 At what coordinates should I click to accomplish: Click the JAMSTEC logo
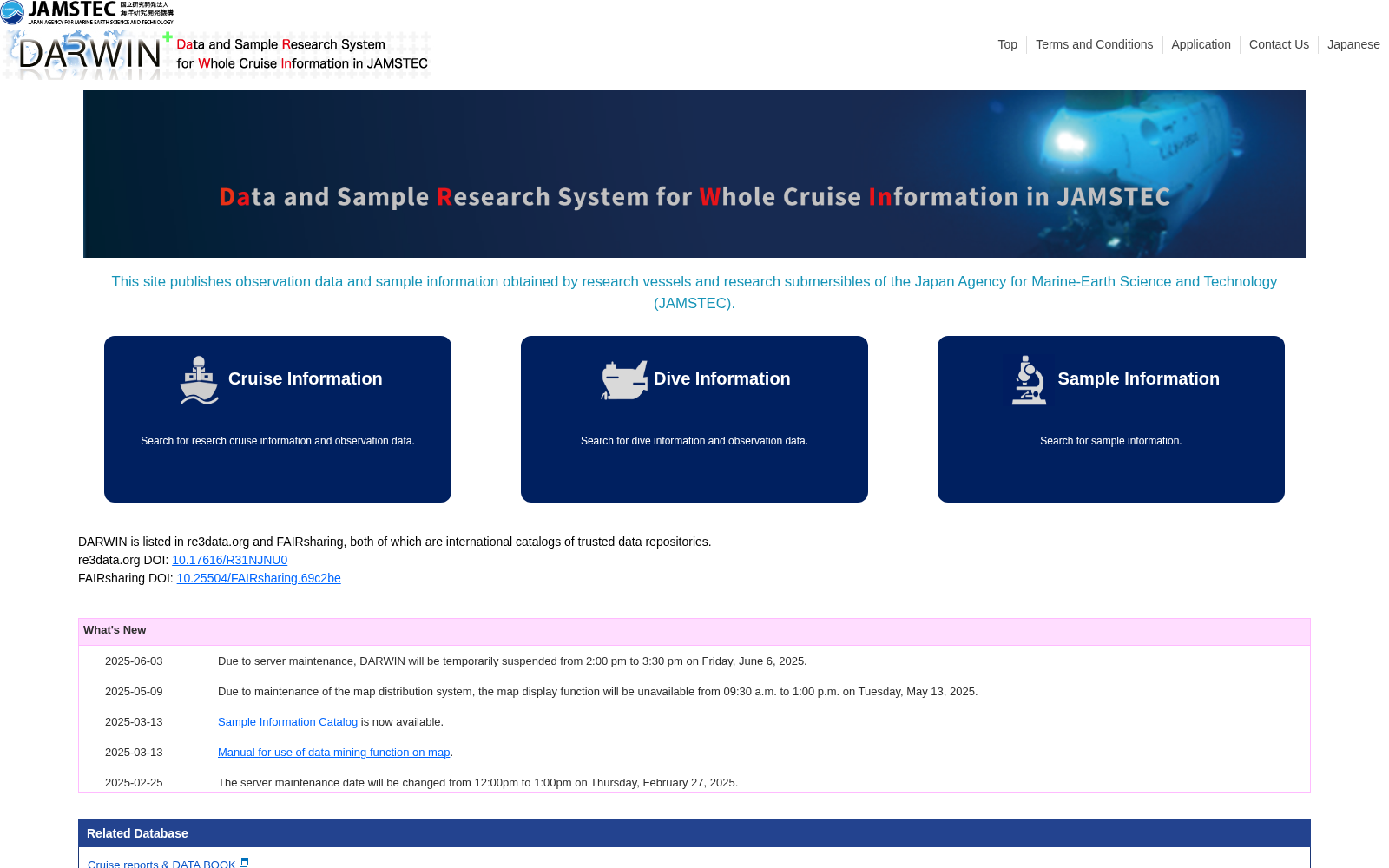87,12
